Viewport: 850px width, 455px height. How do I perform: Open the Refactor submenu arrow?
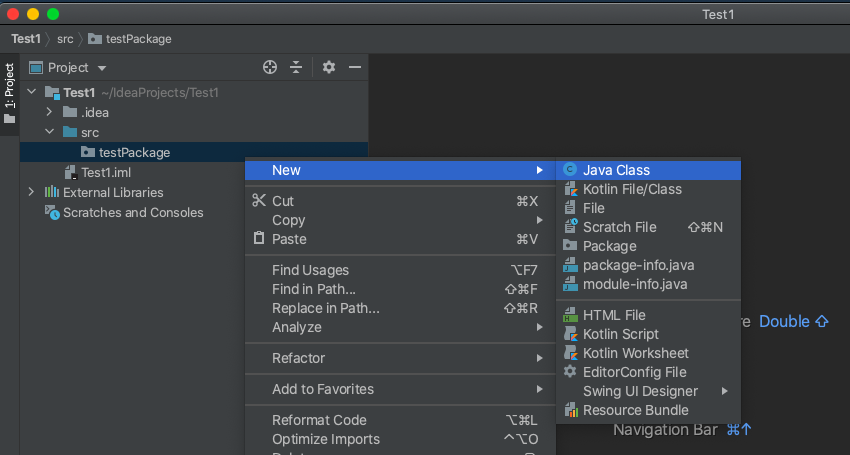pos(539,358)
